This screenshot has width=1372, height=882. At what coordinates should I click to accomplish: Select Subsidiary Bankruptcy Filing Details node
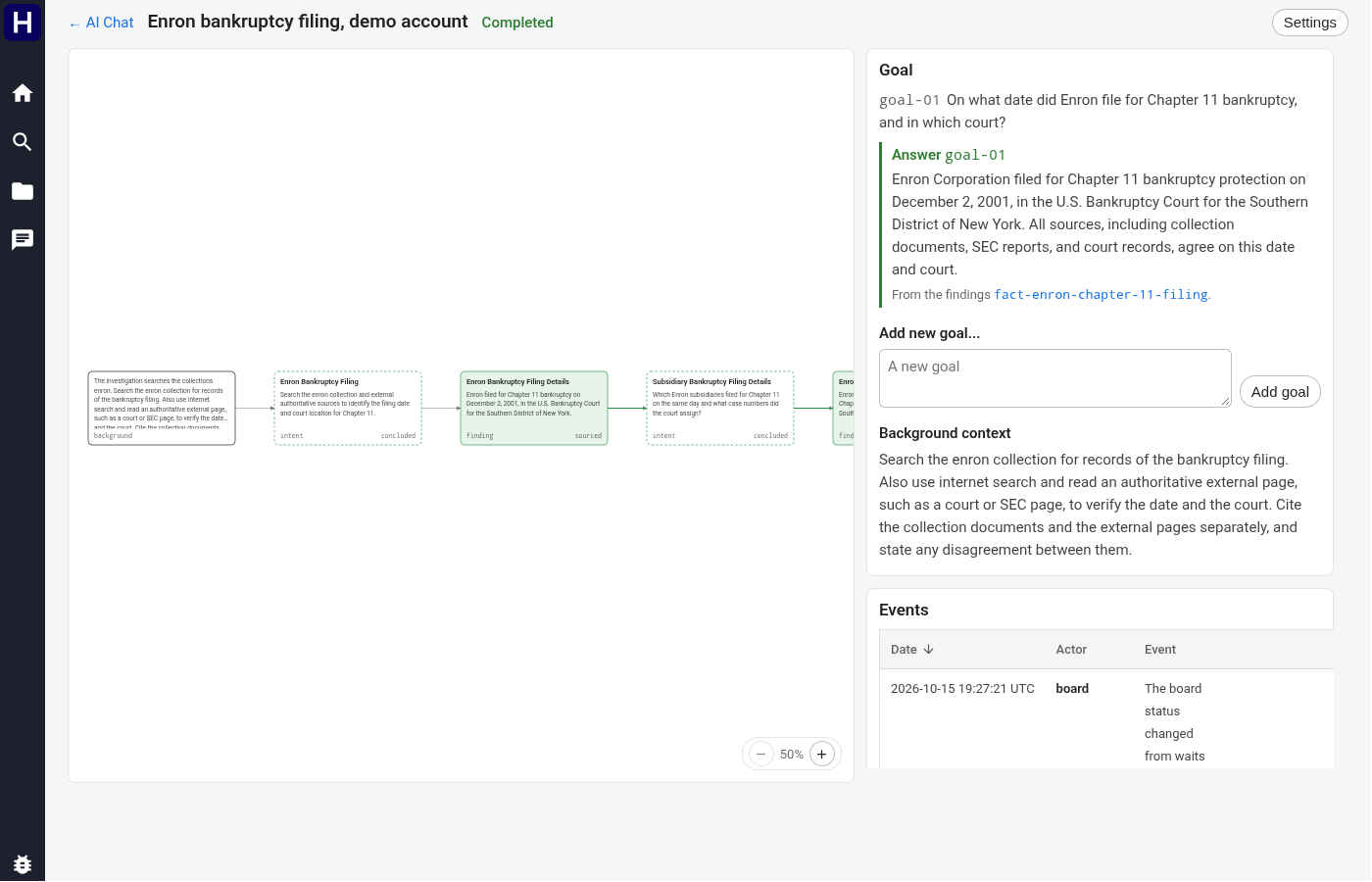[x=720, y=408]
